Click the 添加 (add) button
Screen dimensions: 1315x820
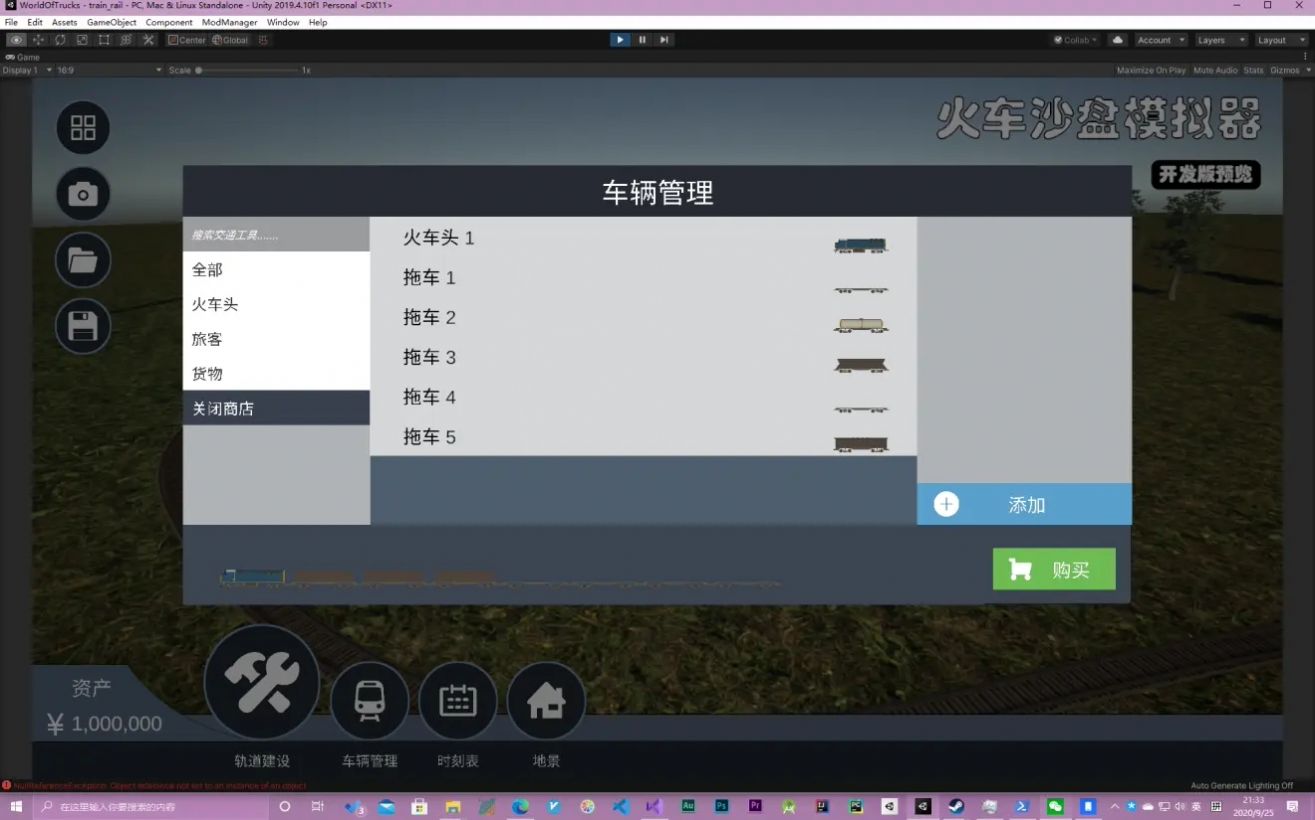1023,504
